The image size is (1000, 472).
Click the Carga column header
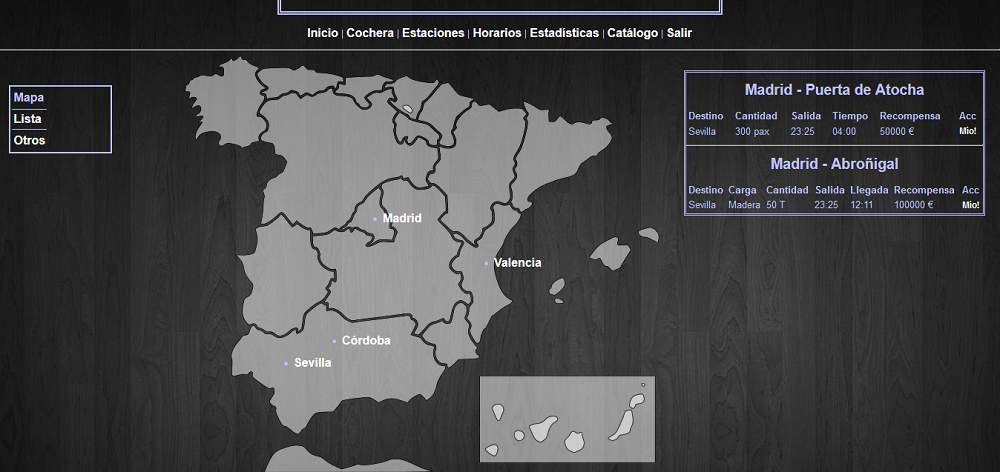(742, 190)
